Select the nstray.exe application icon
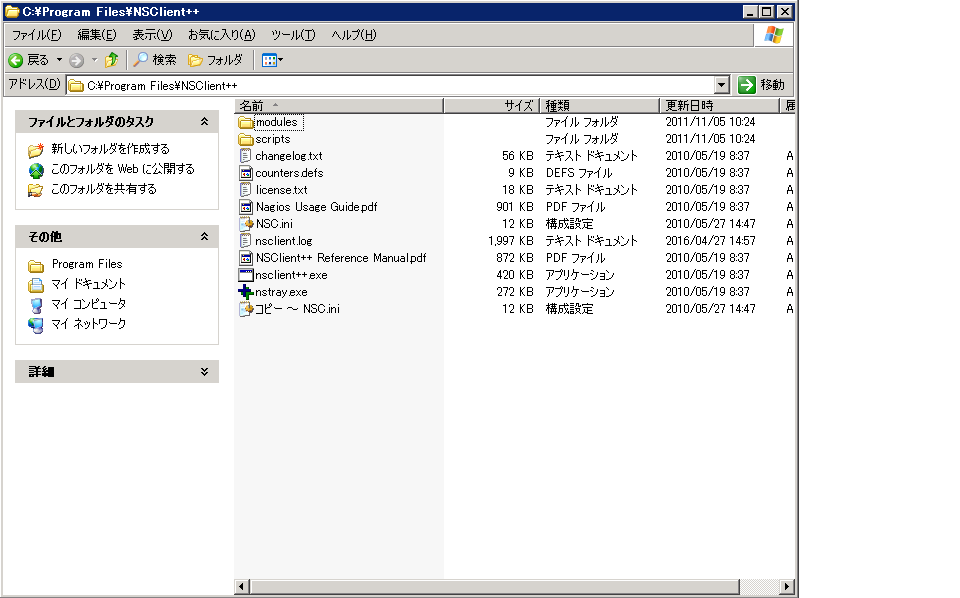This screenshot has width=960, height=598. pyautogui.click(x=246, y=292)
